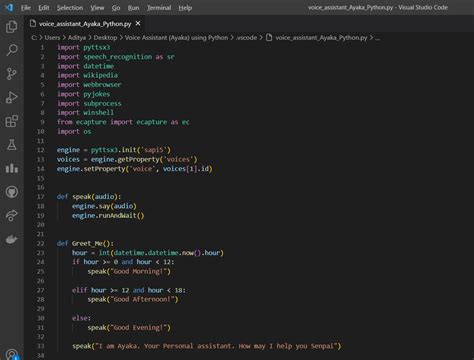474x360 pixels.
Task: Open the Explorer view in activity bar
Action: click(x=12, y=27)
